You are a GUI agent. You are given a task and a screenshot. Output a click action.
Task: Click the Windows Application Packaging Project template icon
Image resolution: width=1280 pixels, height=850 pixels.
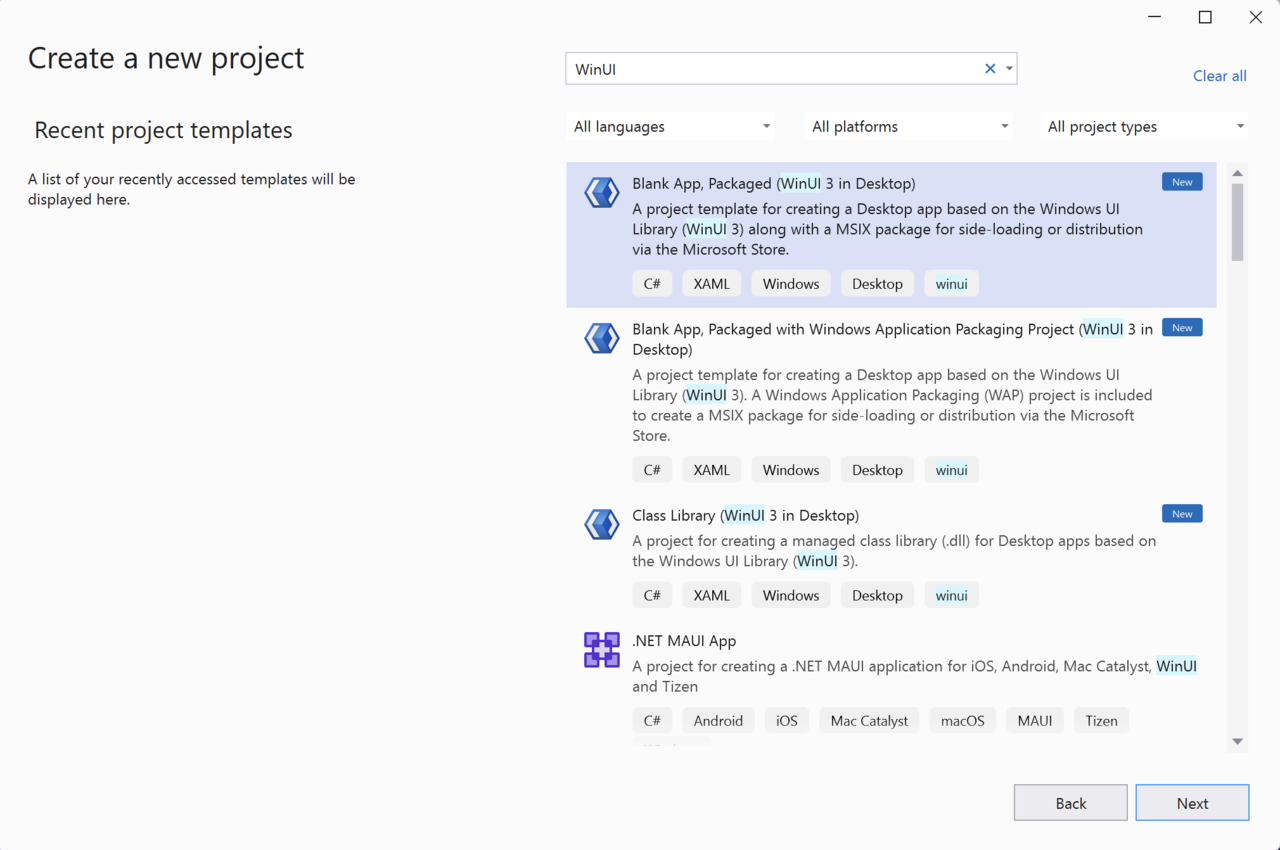601,338
